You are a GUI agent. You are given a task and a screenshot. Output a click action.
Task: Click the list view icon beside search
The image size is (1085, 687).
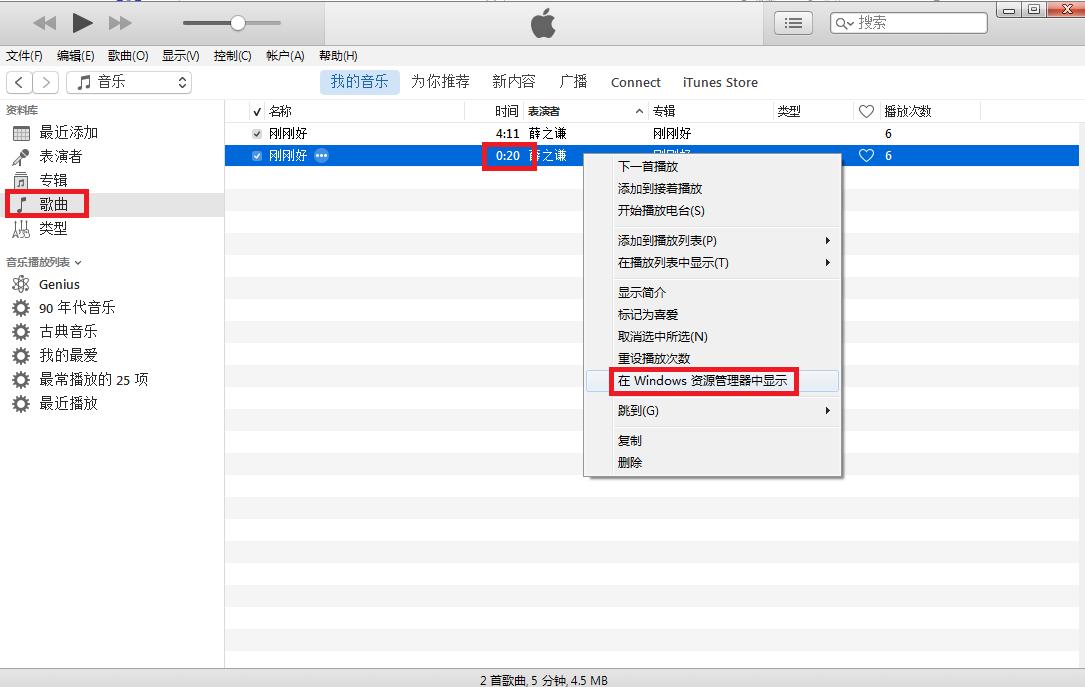792,22
